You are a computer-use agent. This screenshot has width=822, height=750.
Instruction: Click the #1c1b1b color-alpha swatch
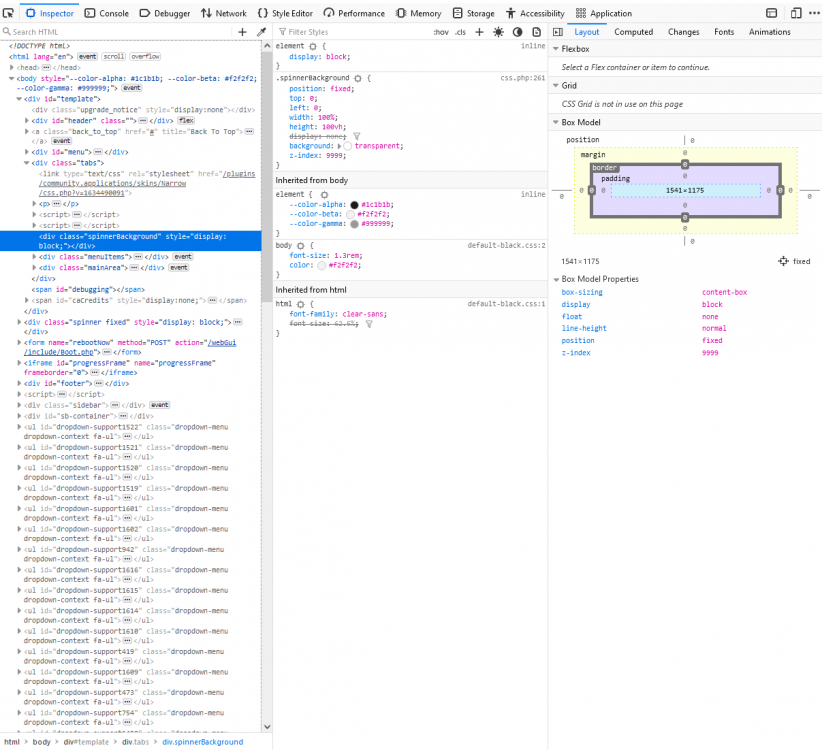[354, 205]
